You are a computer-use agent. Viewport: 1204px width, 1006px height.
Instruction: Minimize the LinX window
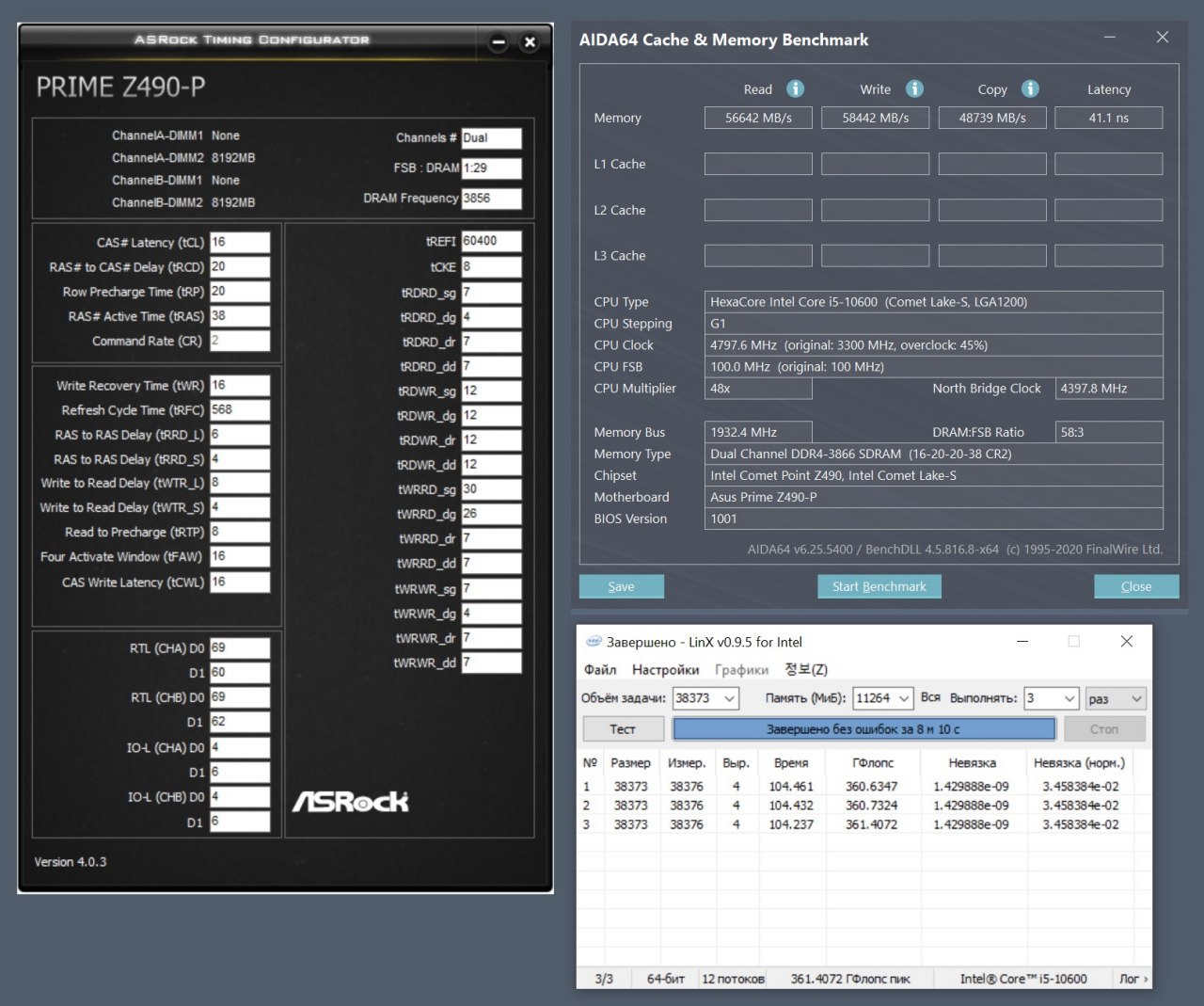click(x=1022, y=642)
